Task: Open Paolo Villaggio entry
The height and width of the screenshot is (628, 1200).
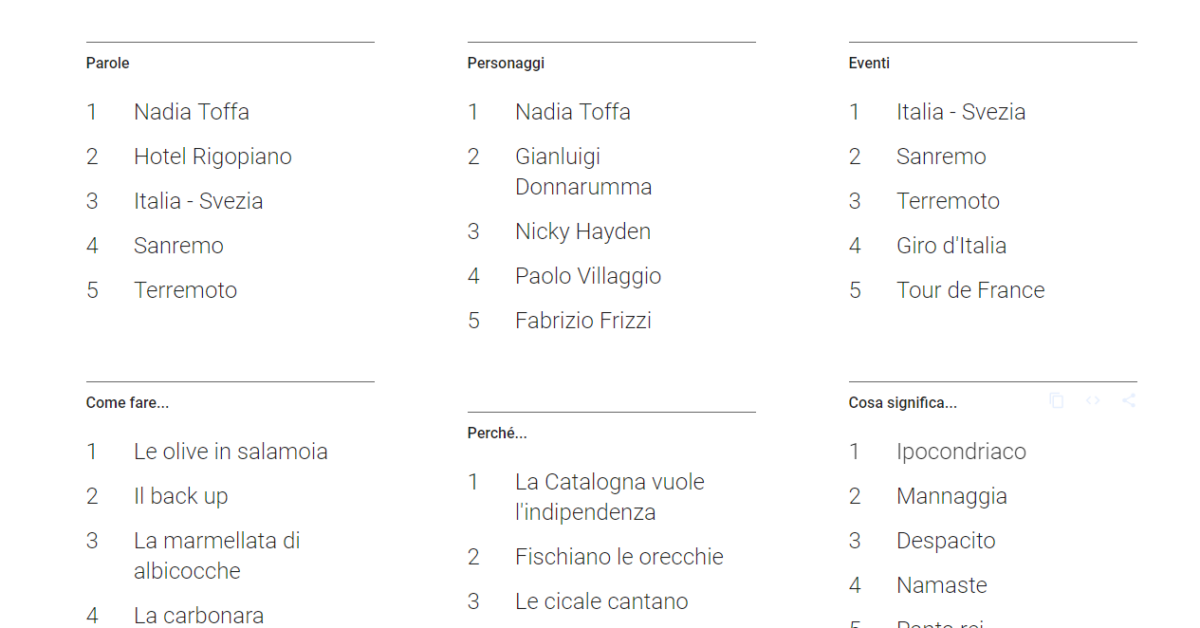Action: pyautogui.click(x=588, y=276)
